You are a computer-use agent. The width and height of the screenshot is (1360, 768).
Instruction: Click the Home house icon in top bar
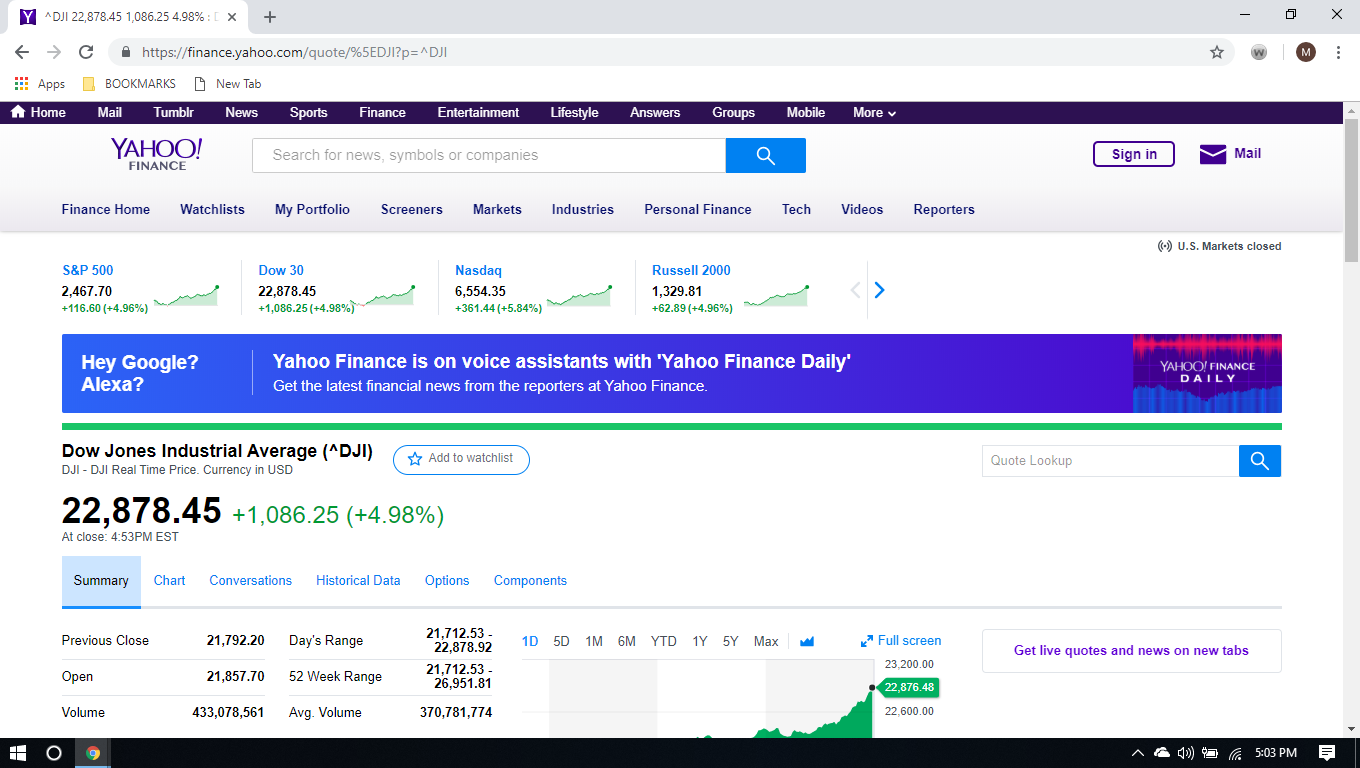[x=18, y=112]
